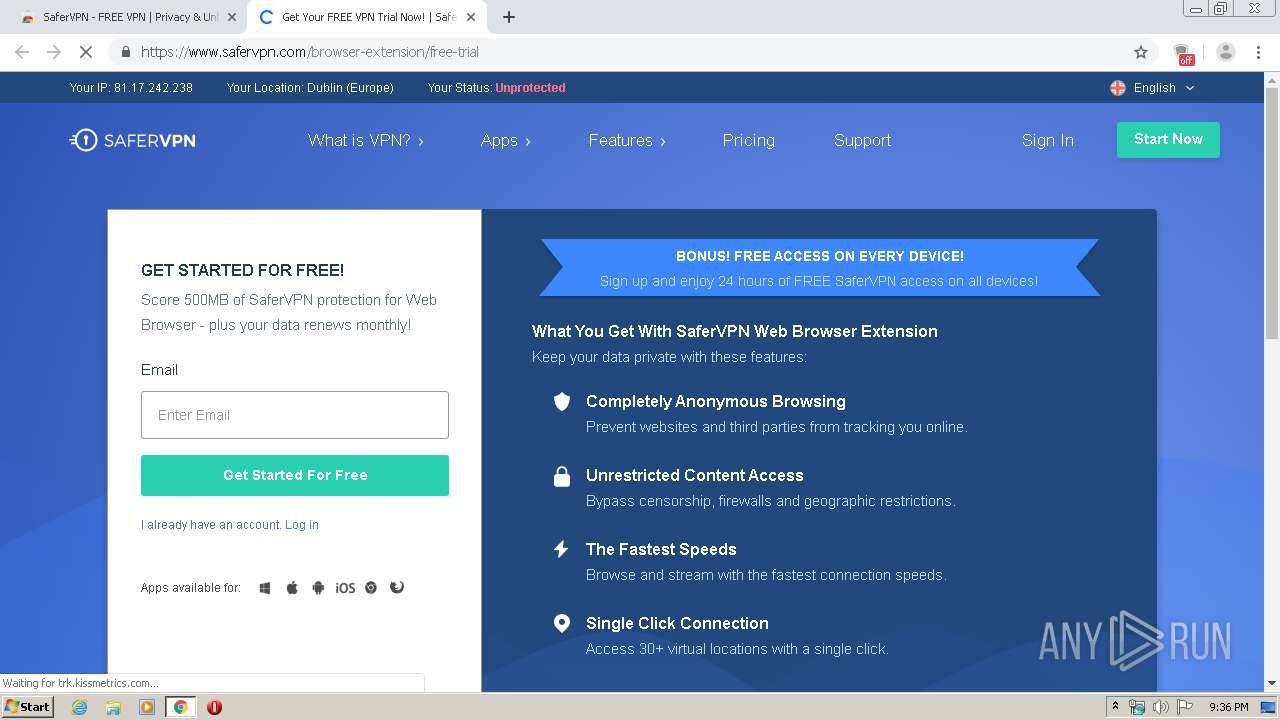This screenshot has width=1280, height=720.
Task: Click the Windows platform icon
Action: point(265,588)
